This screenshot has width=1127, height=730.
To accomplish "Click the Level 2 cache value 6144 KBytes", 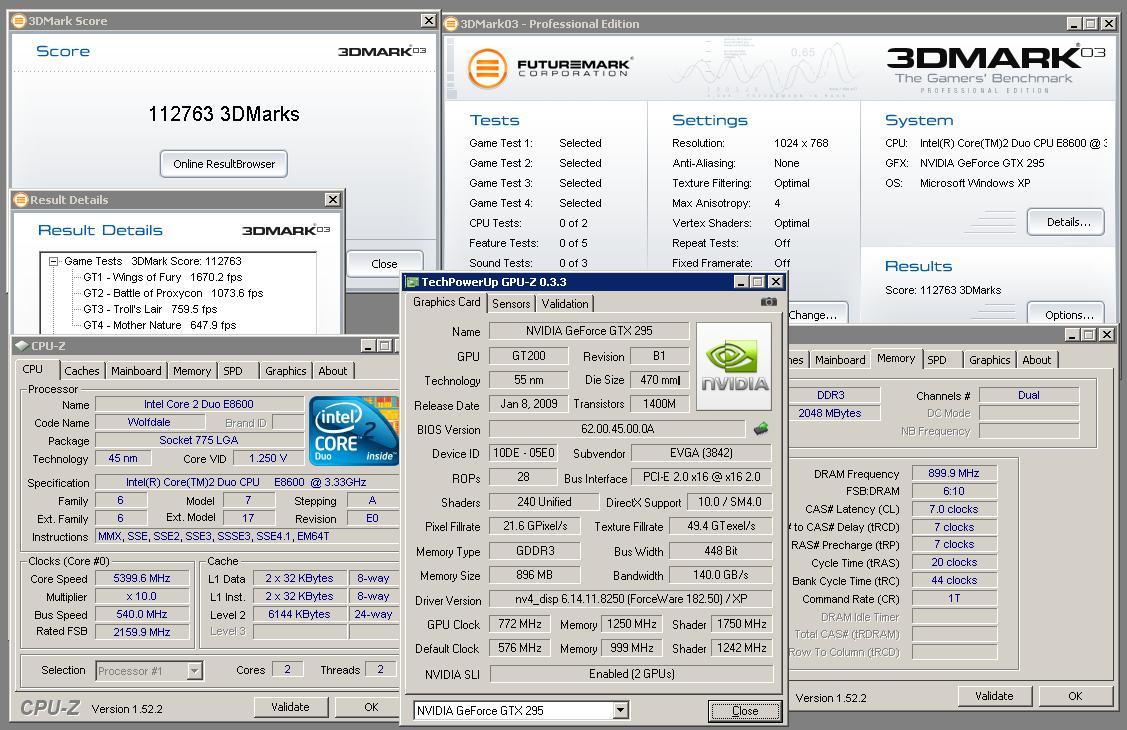I will click(299, 614).
